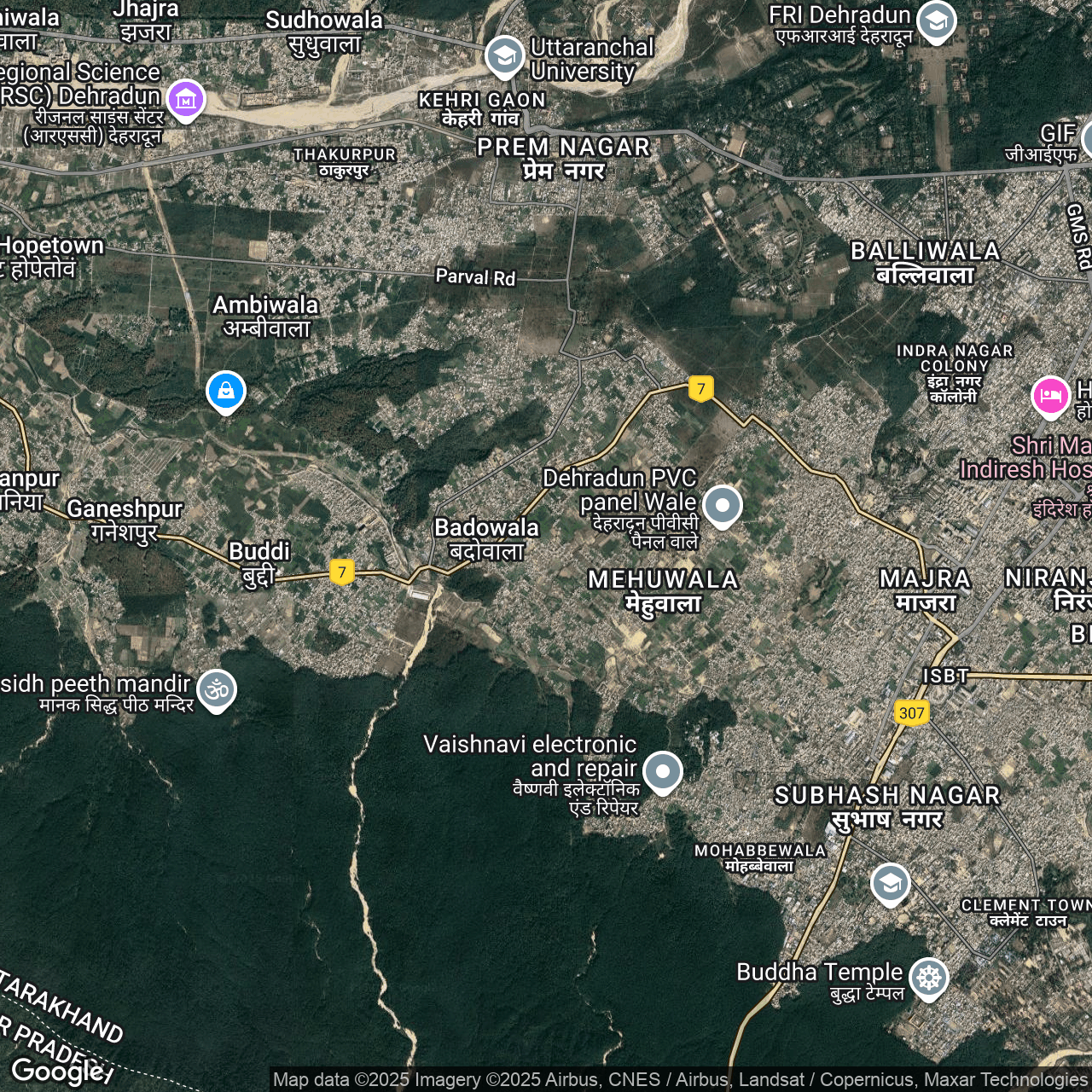Select the ISBT label on the map
This screenshot has width=1092, height=1092.
pos(945,677)
